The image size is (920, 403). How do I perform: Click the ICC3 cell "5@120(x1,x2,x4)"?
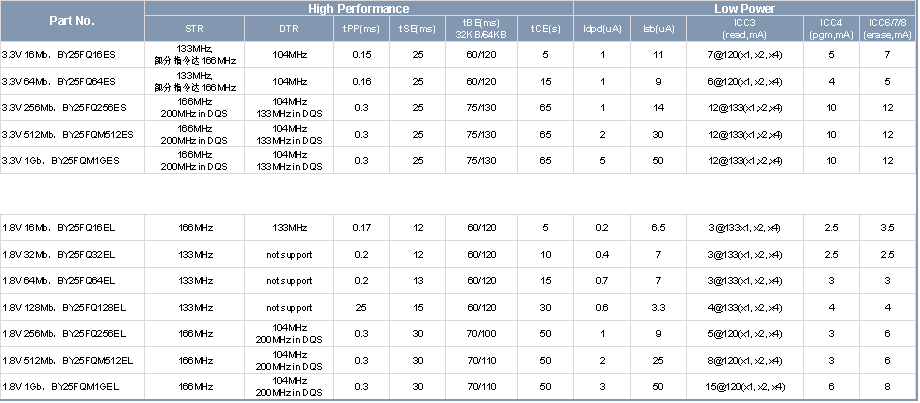[745, 334]
